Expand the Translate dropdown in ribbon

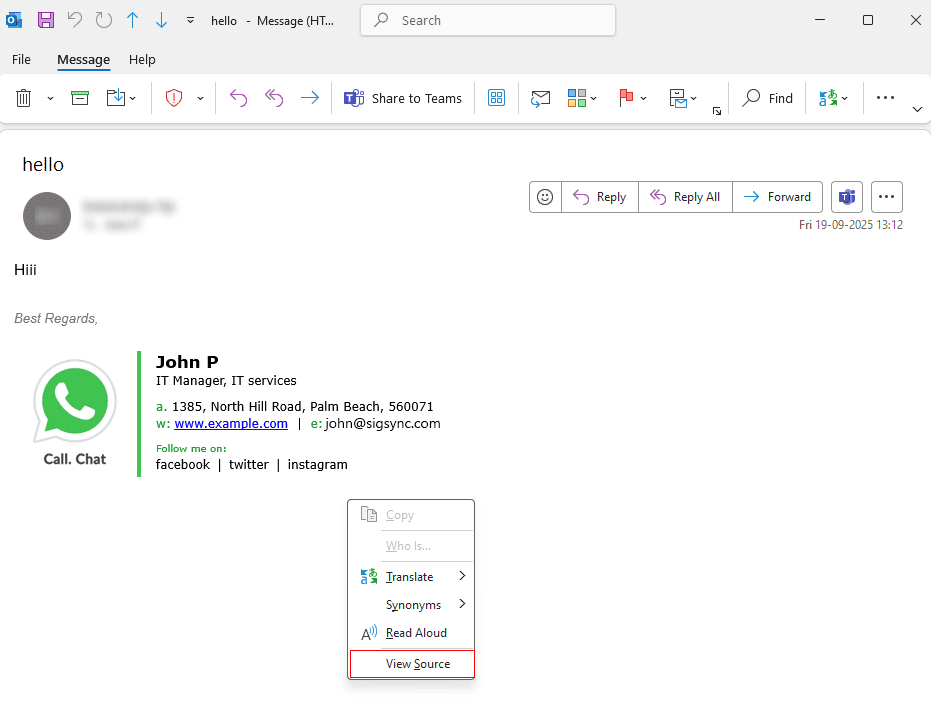pos(845,98)
